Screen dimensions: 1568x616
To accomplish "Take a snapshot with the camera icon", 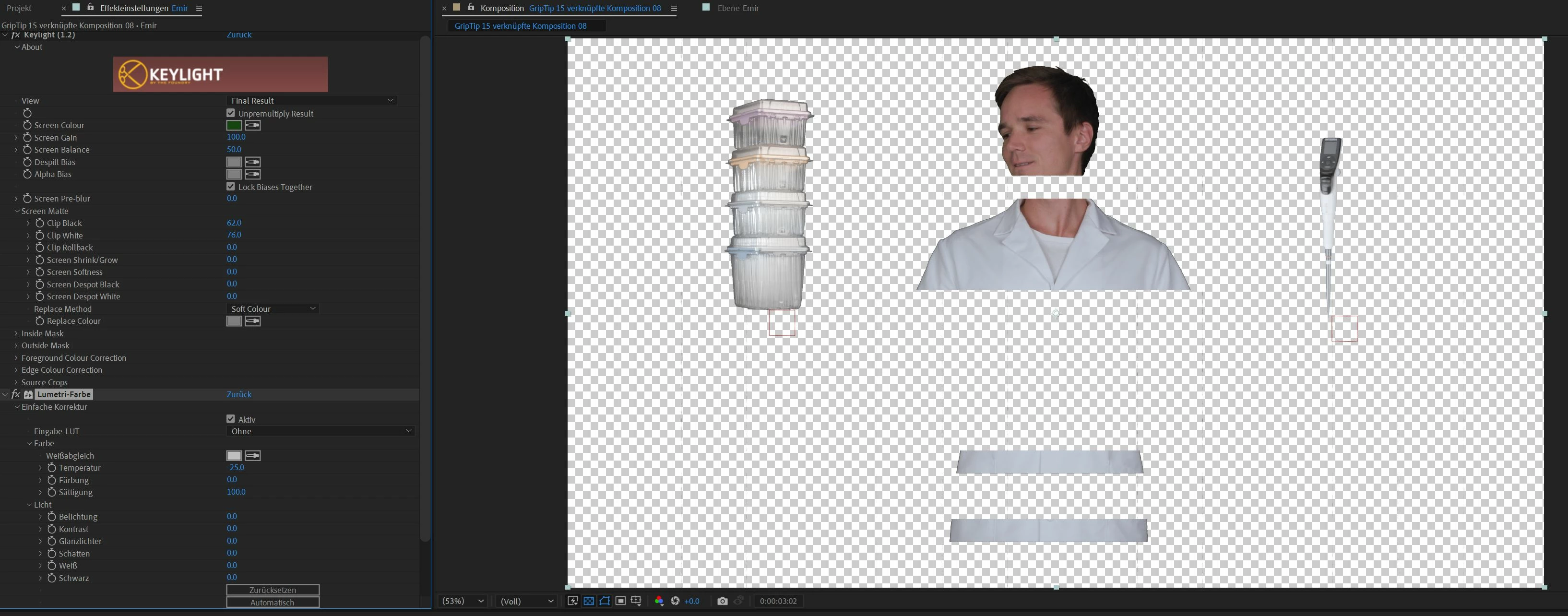I will 722,601.
